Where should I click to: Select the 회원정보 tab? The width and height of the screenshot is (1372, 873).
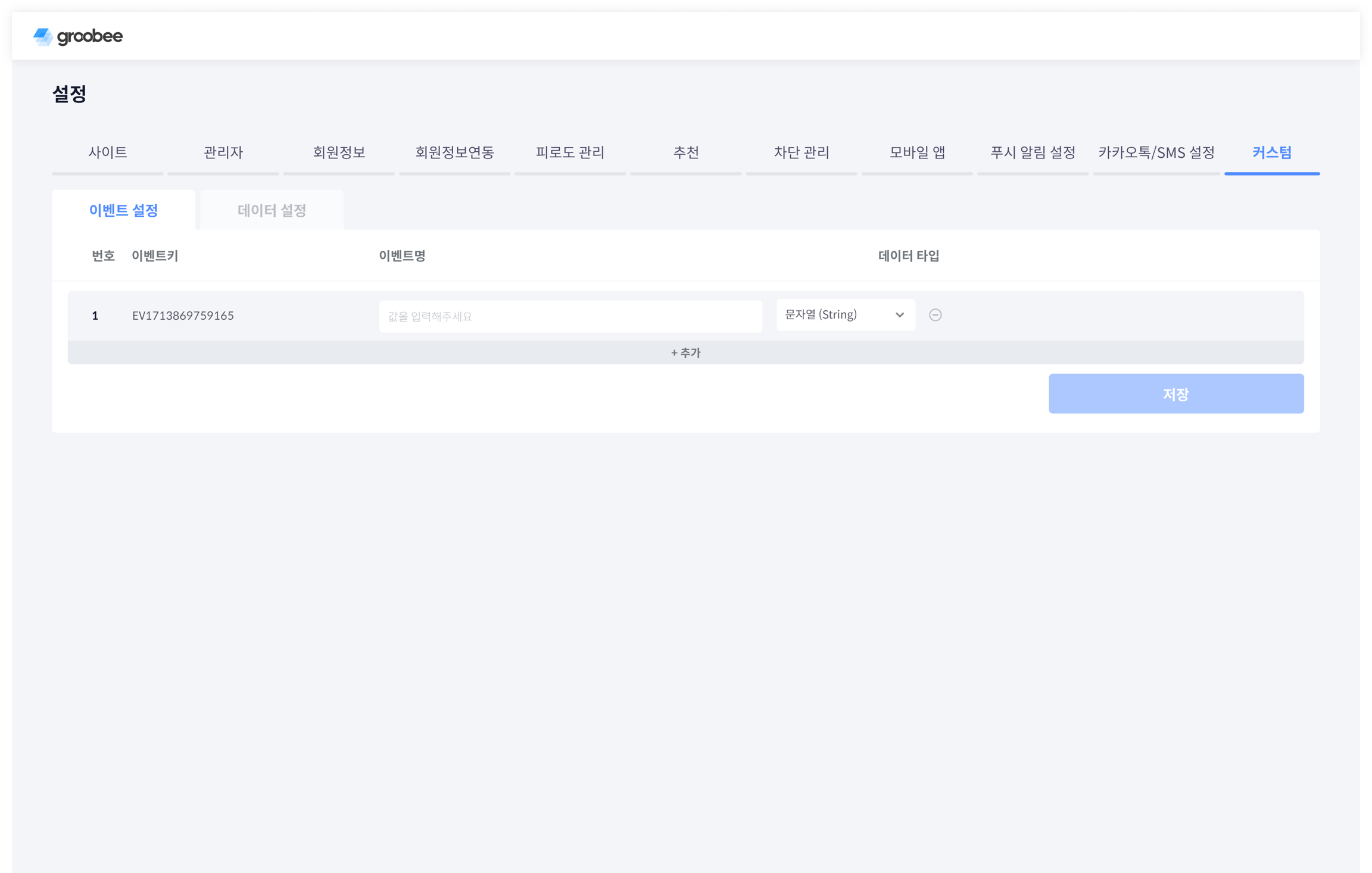point(339,152)
